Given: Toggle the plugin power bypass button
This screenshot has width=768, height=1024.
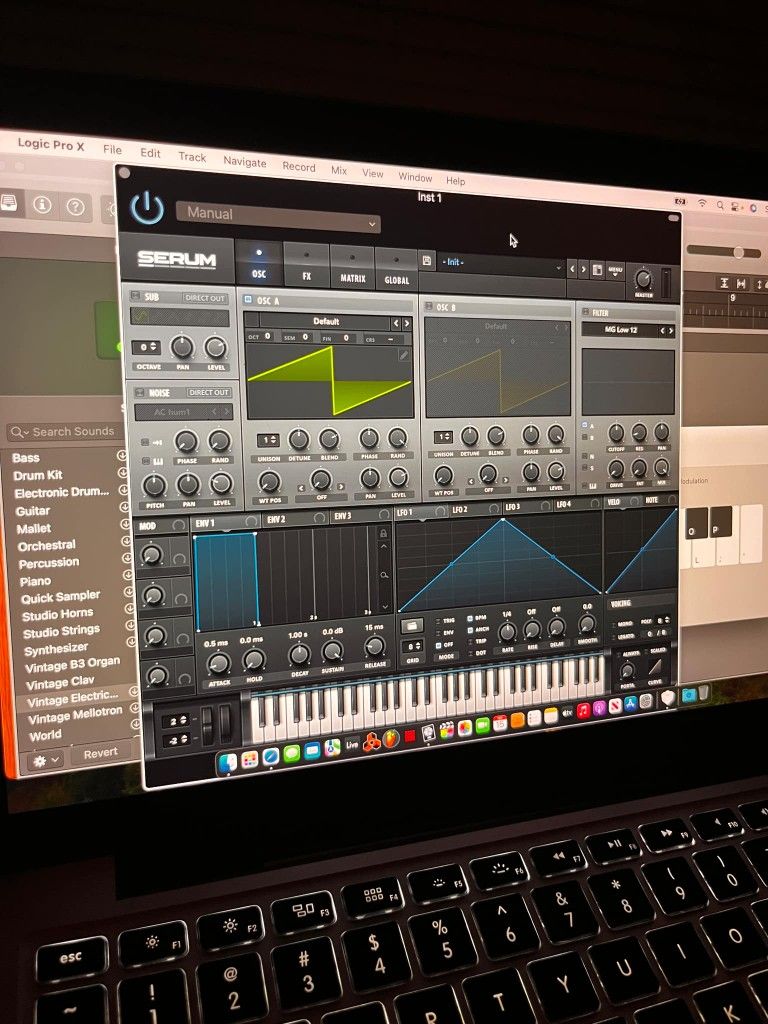Looking at the screenshot, I should pos(147,208).
